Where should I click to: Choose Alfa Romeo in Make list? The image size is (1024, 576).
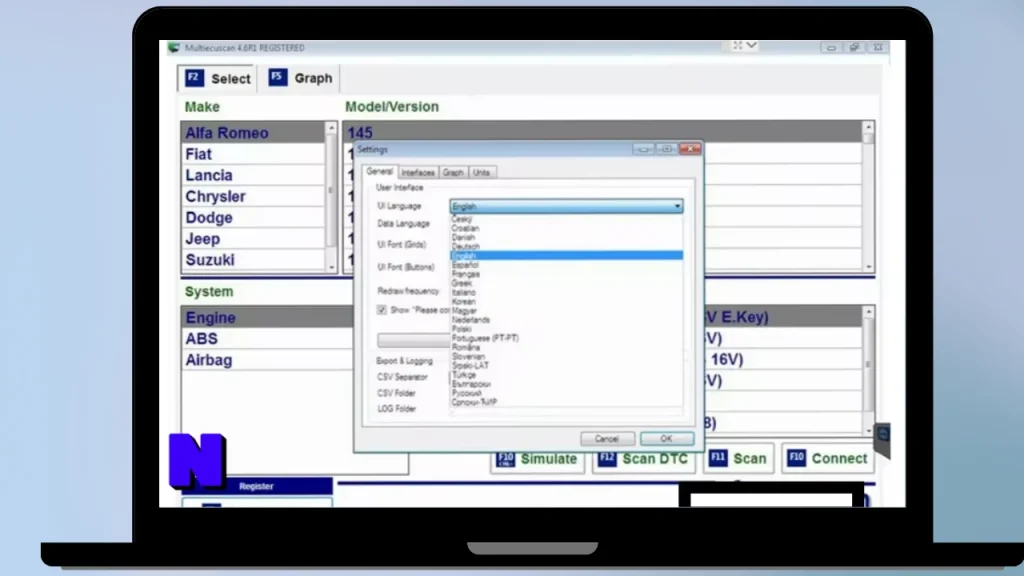click(x=253, y=133)
